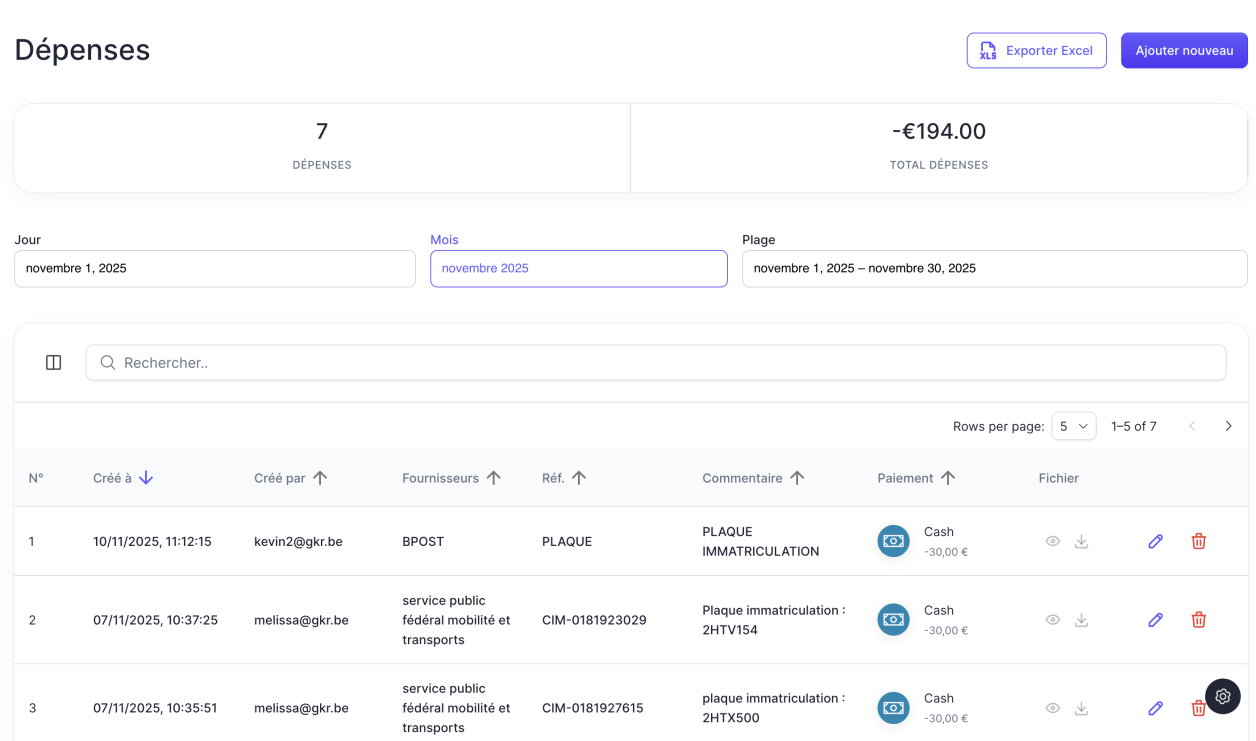
Task: Open the Rows per page dropdown
Action: pyautogui.click(x=1073, y=426)
